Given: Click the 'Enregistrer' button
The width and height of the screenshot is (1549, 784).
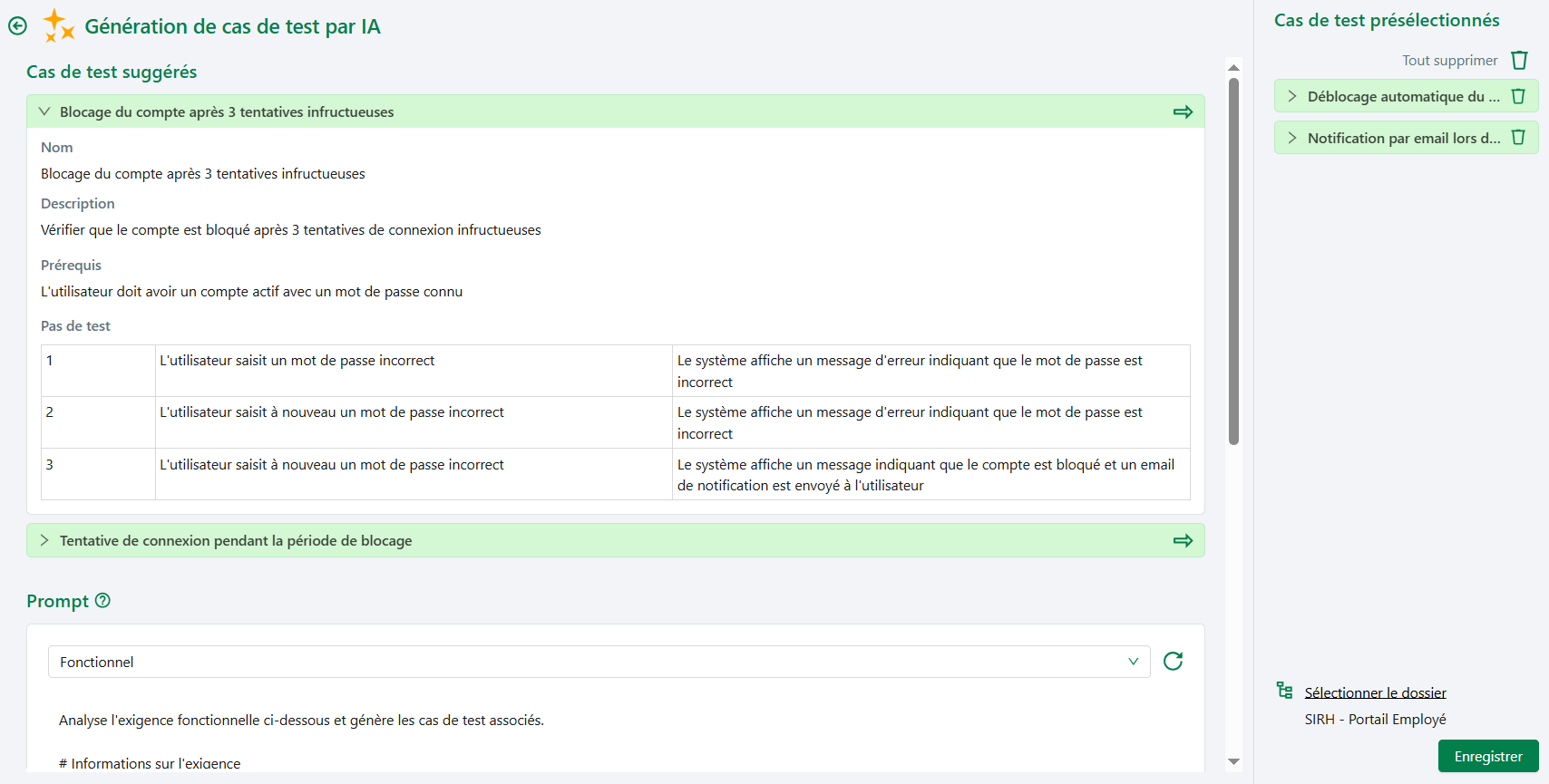Looking at the screenshot, I should [x=1487, y=756].
